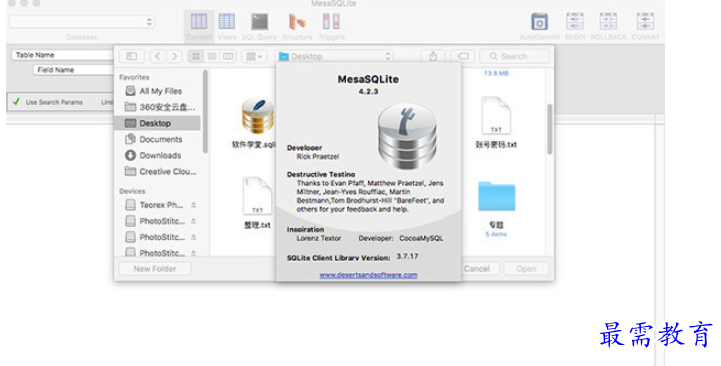Select Desktop in Favorites sidebar
Image resolution: width=721 pixels, height=366 pixels.
(x=158, y=123)
